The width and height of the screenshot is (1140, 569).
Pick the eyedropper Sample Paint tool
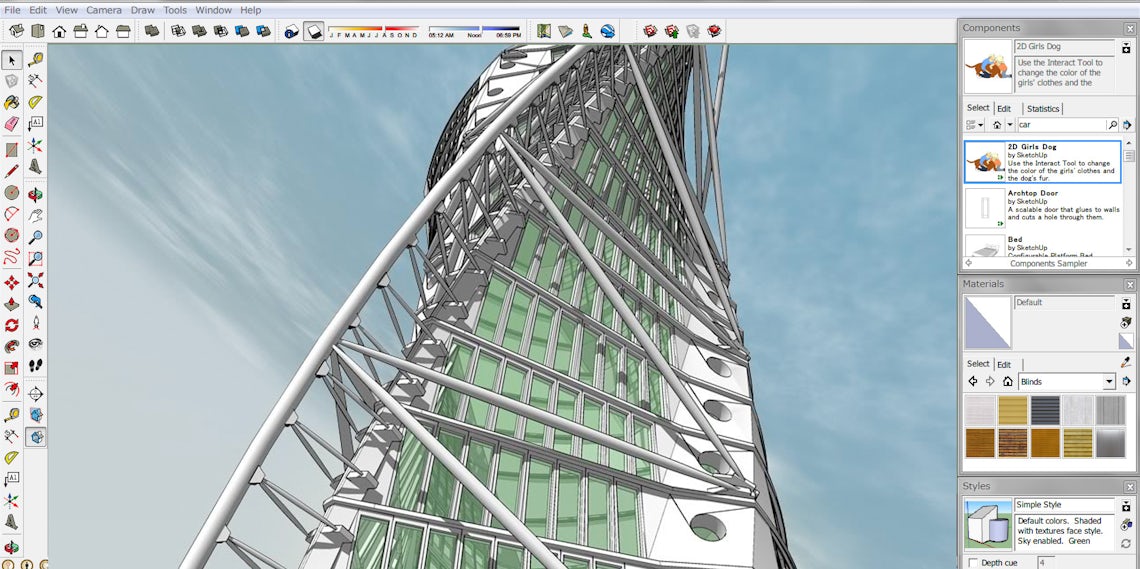pos(1126,362)
